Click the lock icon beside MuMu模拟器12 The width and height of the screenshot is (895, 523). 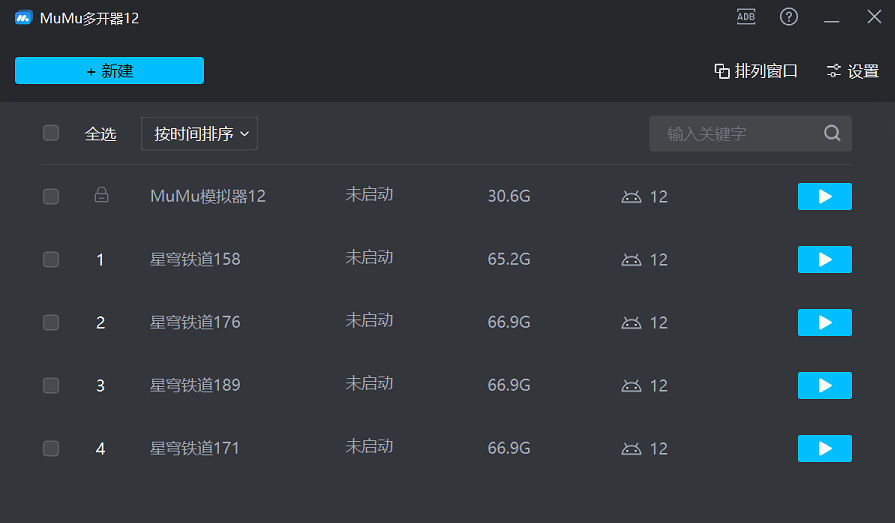point(101,195)
